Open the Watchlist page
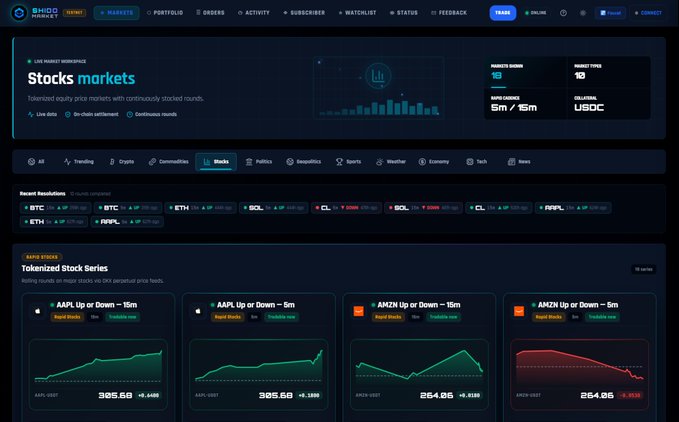Viewport: 679px width, 422px height. 357,13
